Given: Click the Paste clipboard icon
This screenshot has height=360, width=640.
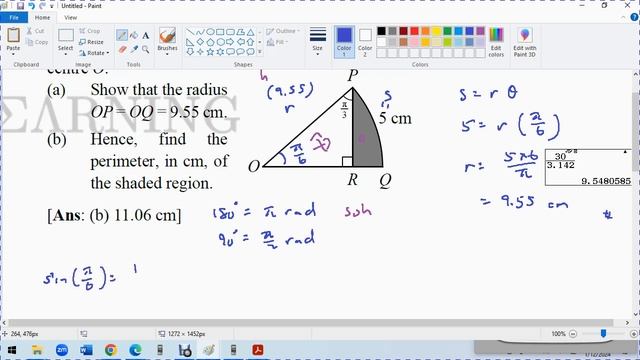Looking at the screenshot, I should click(x=13, y=36).
